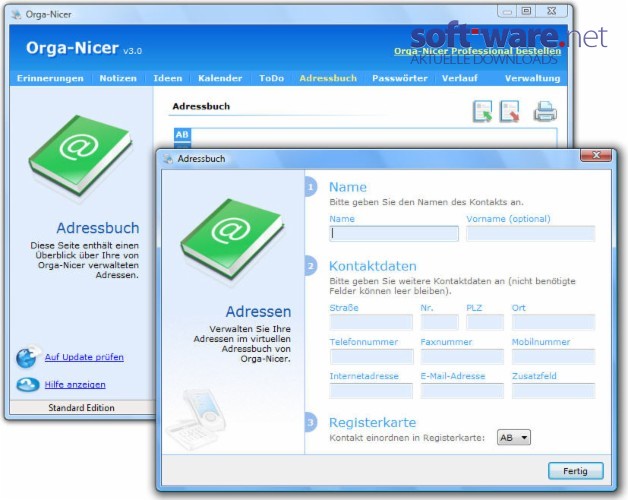
Task: Click the Ort input field
Action: (x=554, y=322)
